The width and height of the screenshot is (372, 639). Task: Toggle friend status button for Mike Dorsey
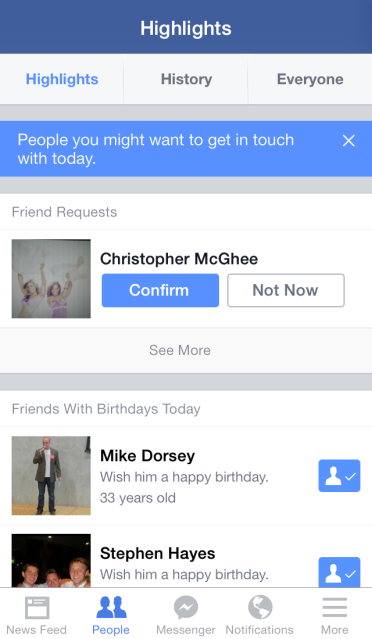pyautogui.click(x=339, y=476)
